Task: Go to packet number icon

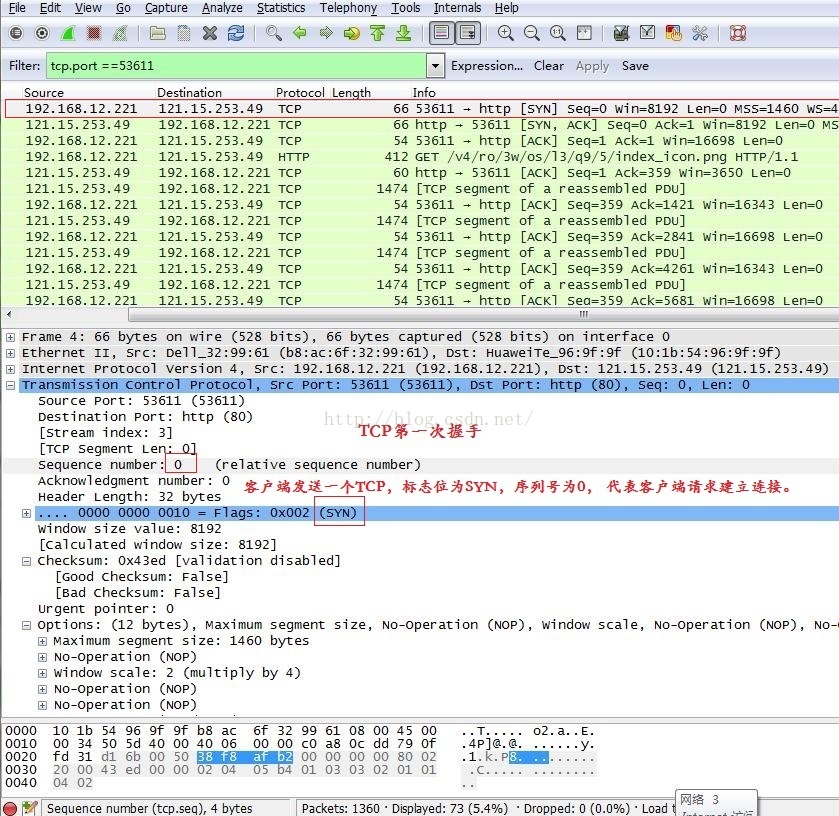Action: click(352, 33)
